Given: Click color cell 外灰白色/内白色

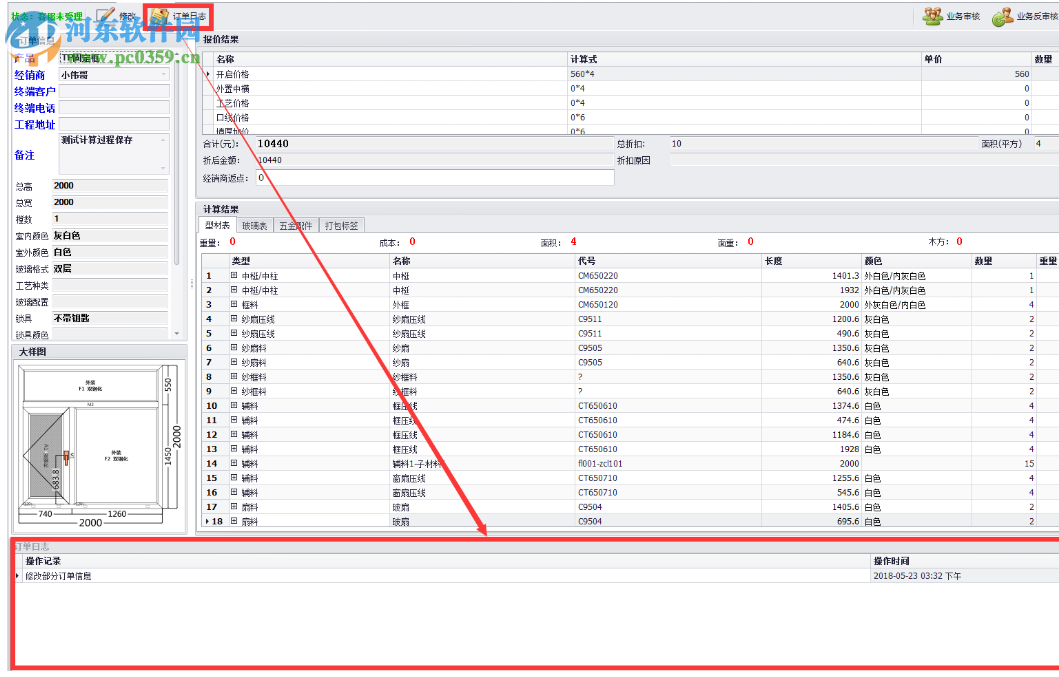Looking at the screenshot, I should point(916,305).
